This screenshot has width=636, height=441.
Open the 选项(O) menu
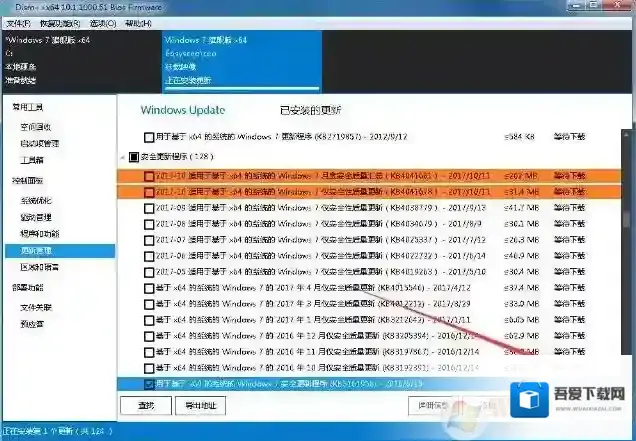click(x=102, y=22)
